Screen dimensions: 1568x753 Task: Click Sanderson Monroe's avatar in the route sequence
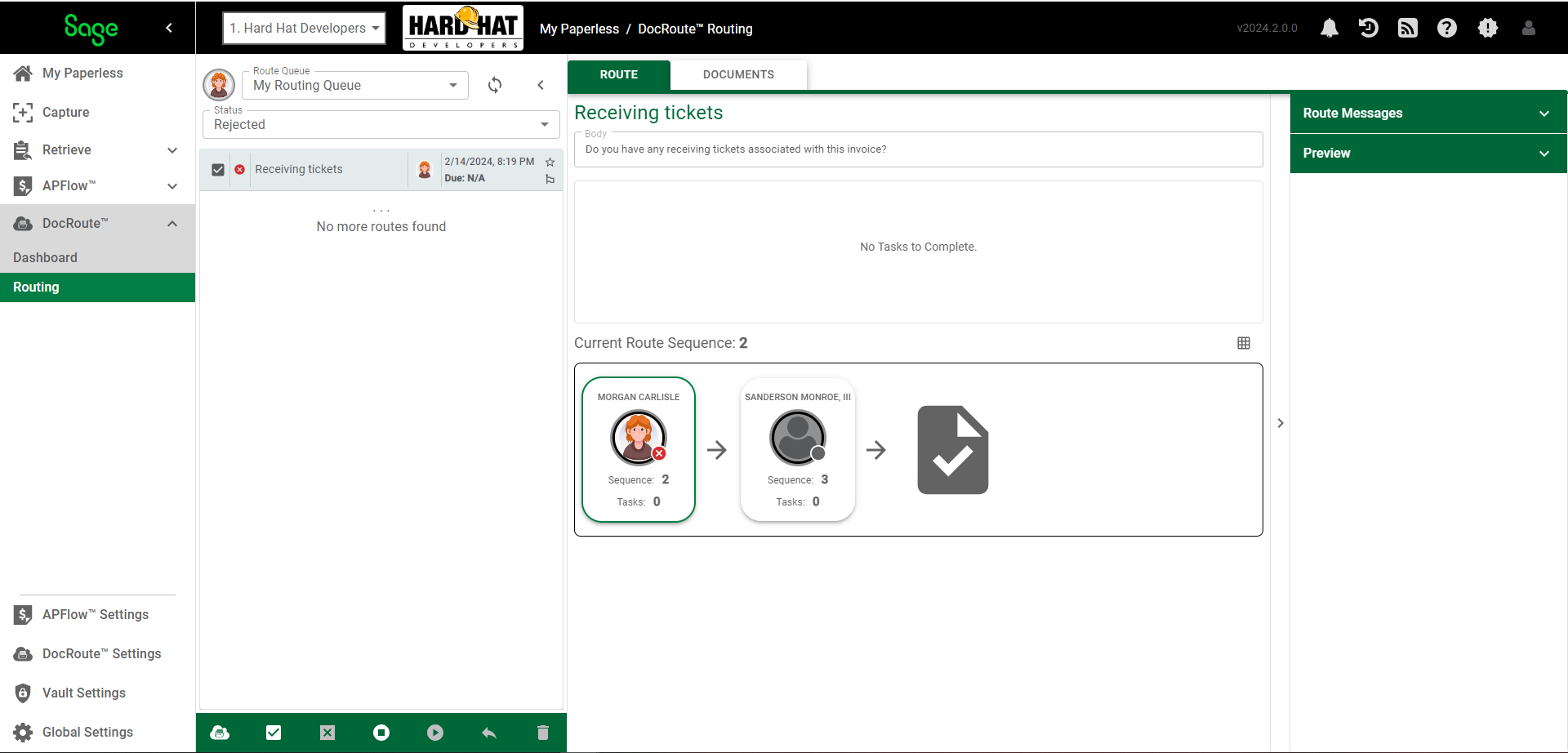tap(798, 438)
